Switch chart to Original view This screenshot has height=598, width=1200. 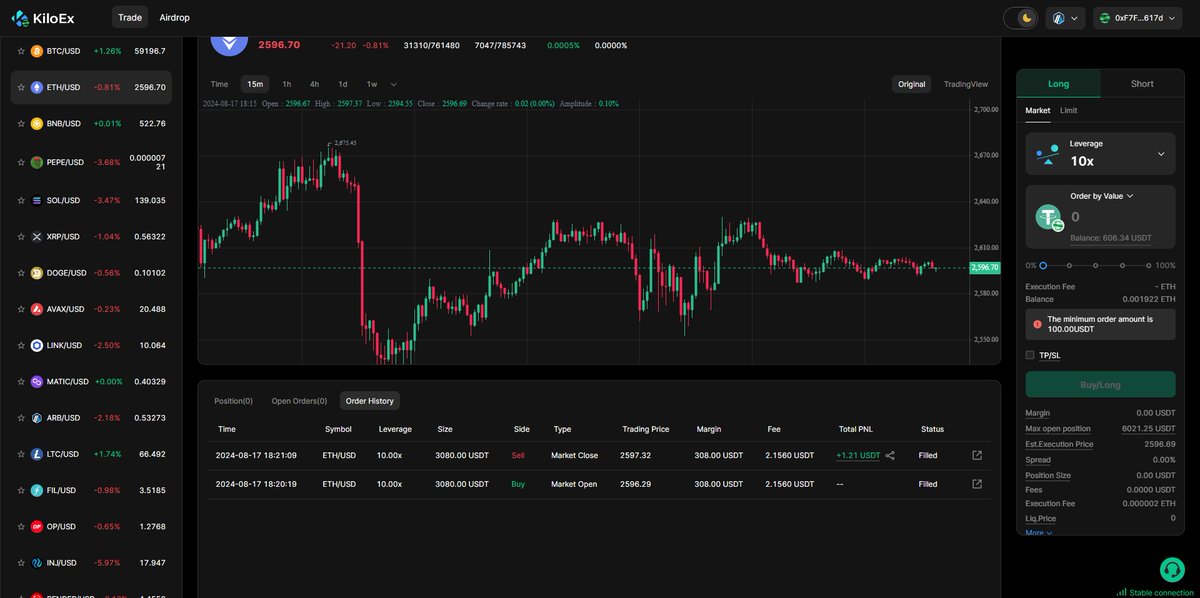911,84
